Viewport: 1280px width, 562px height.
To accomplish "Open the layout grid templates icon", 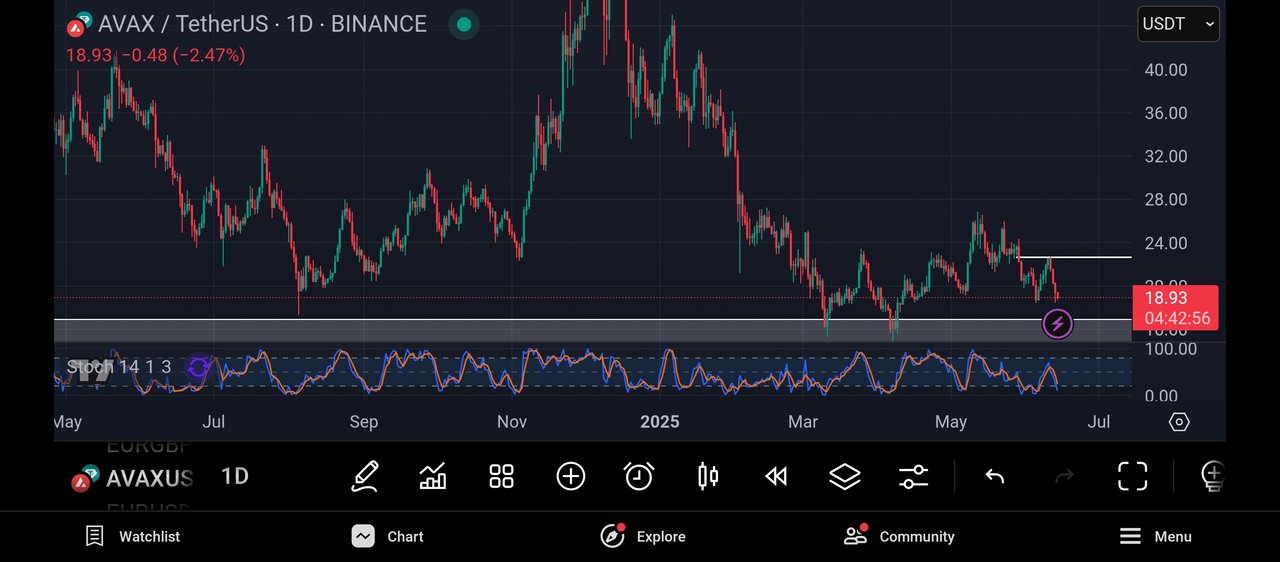I will pyautogui.click(x=501, y=476).
